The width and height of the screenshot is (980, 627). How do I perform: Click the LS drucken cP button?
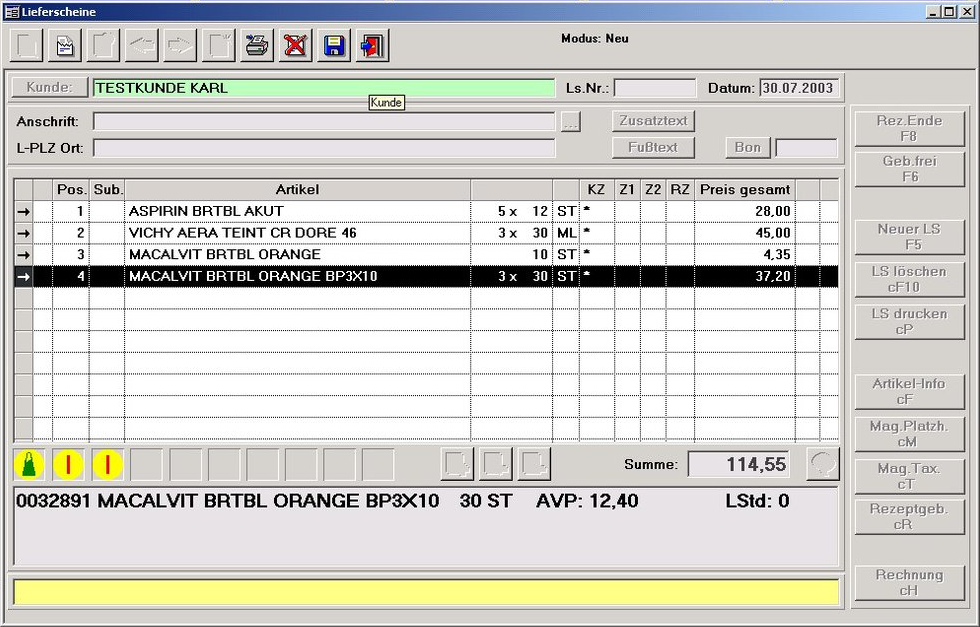pyautogui.click(x=909, y=321)
